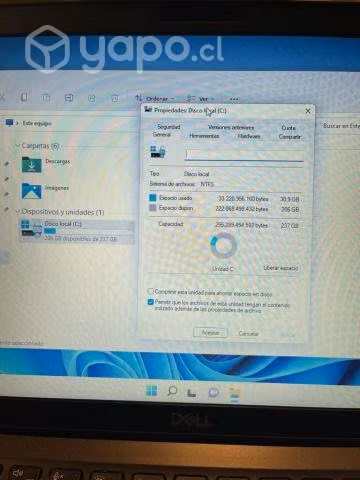
Task: Click the Unidad C label
Action: (x=223, y=269)
